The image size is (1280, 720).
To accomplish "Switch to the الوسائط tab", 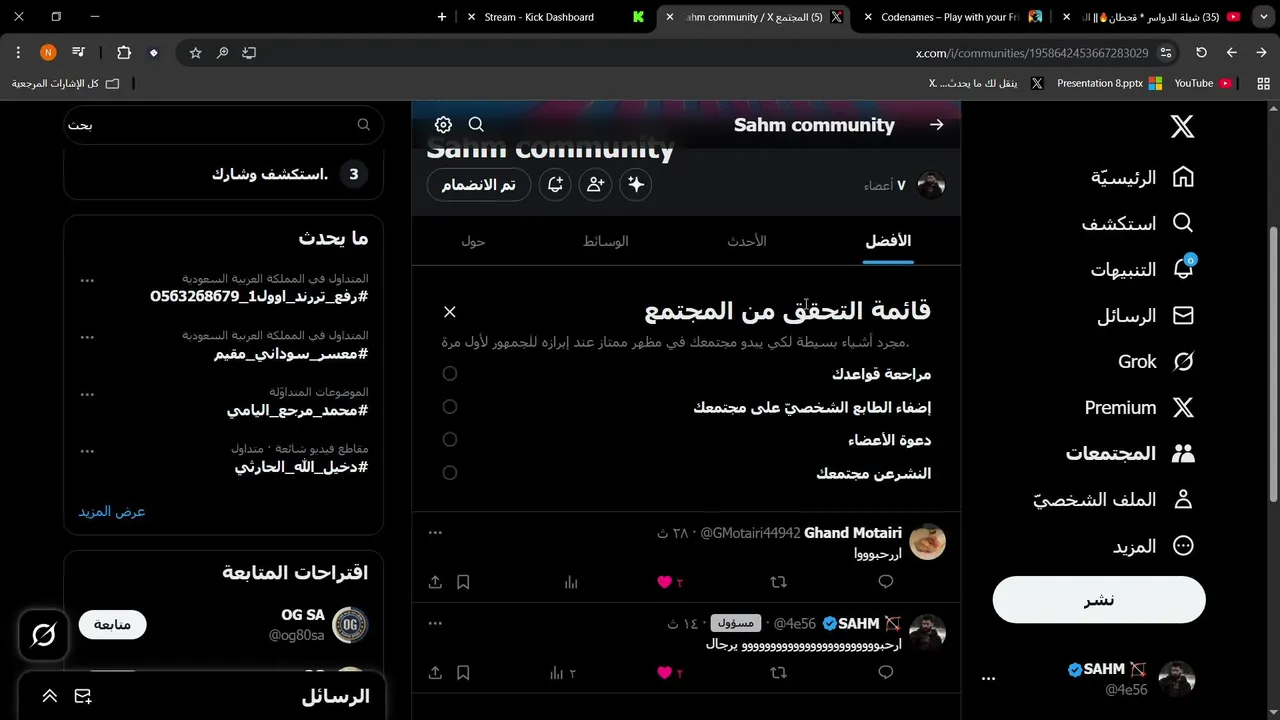I will coord(606,241).
